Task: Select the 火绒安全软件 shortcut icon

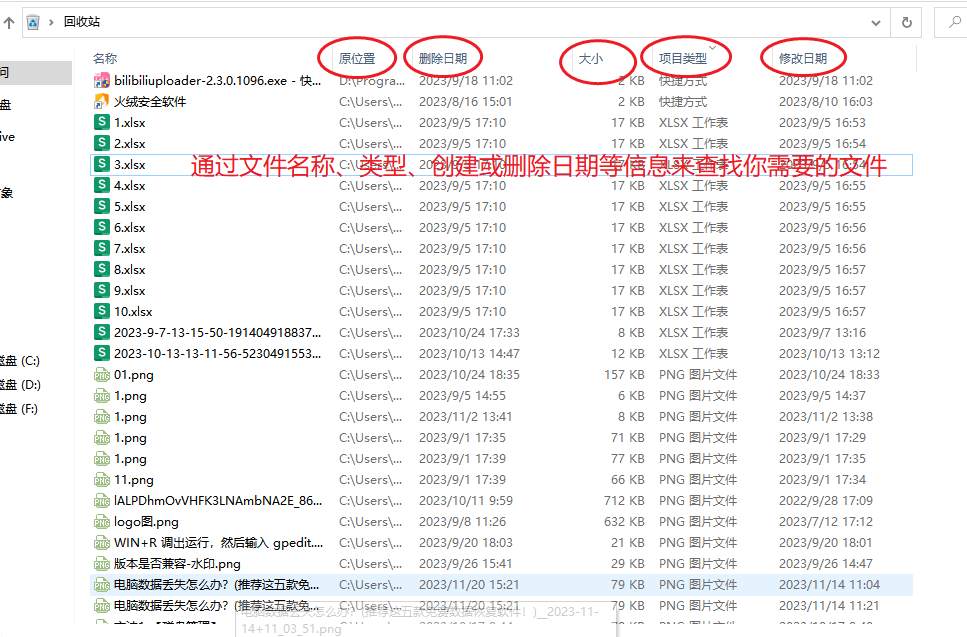Action: coord(101,101)
